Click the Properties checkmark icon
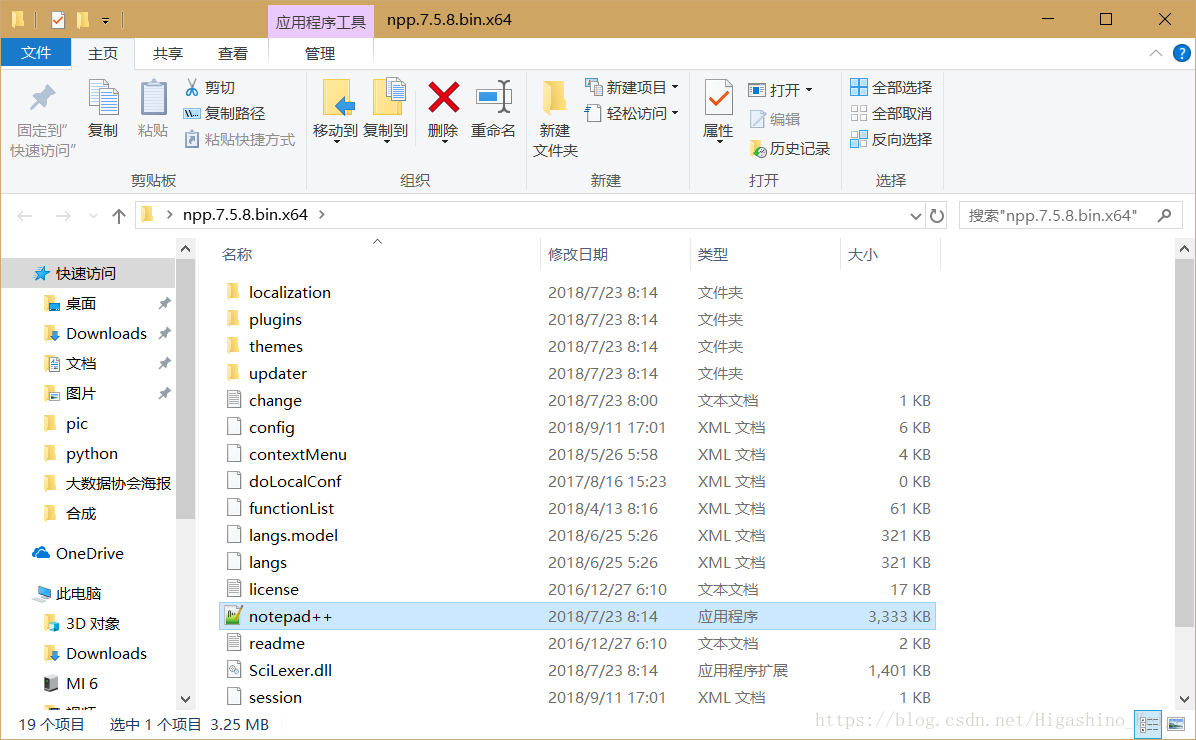The image size is (1196, 740). point(718,98)
